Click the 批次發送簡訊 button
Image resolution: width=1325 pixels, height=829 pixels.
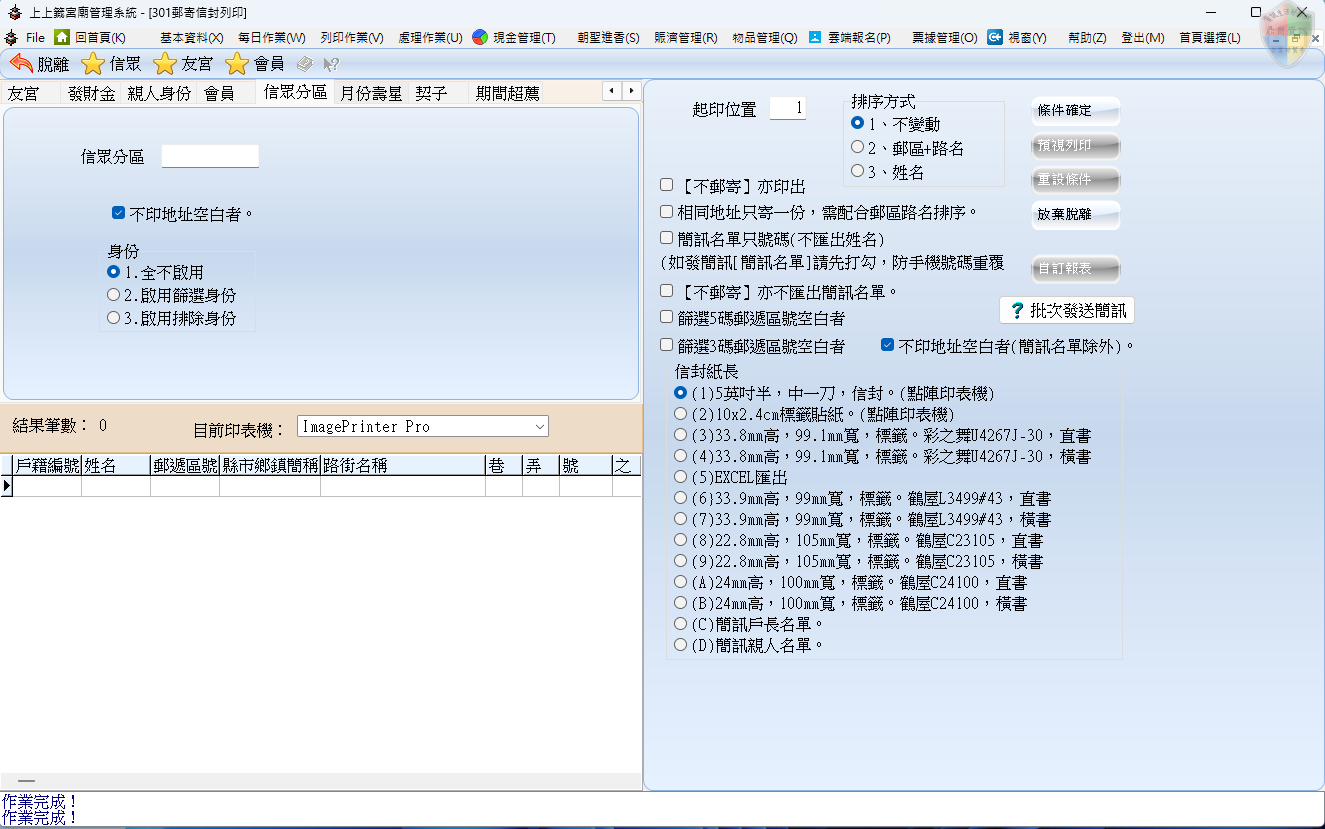pos(1067,310)
